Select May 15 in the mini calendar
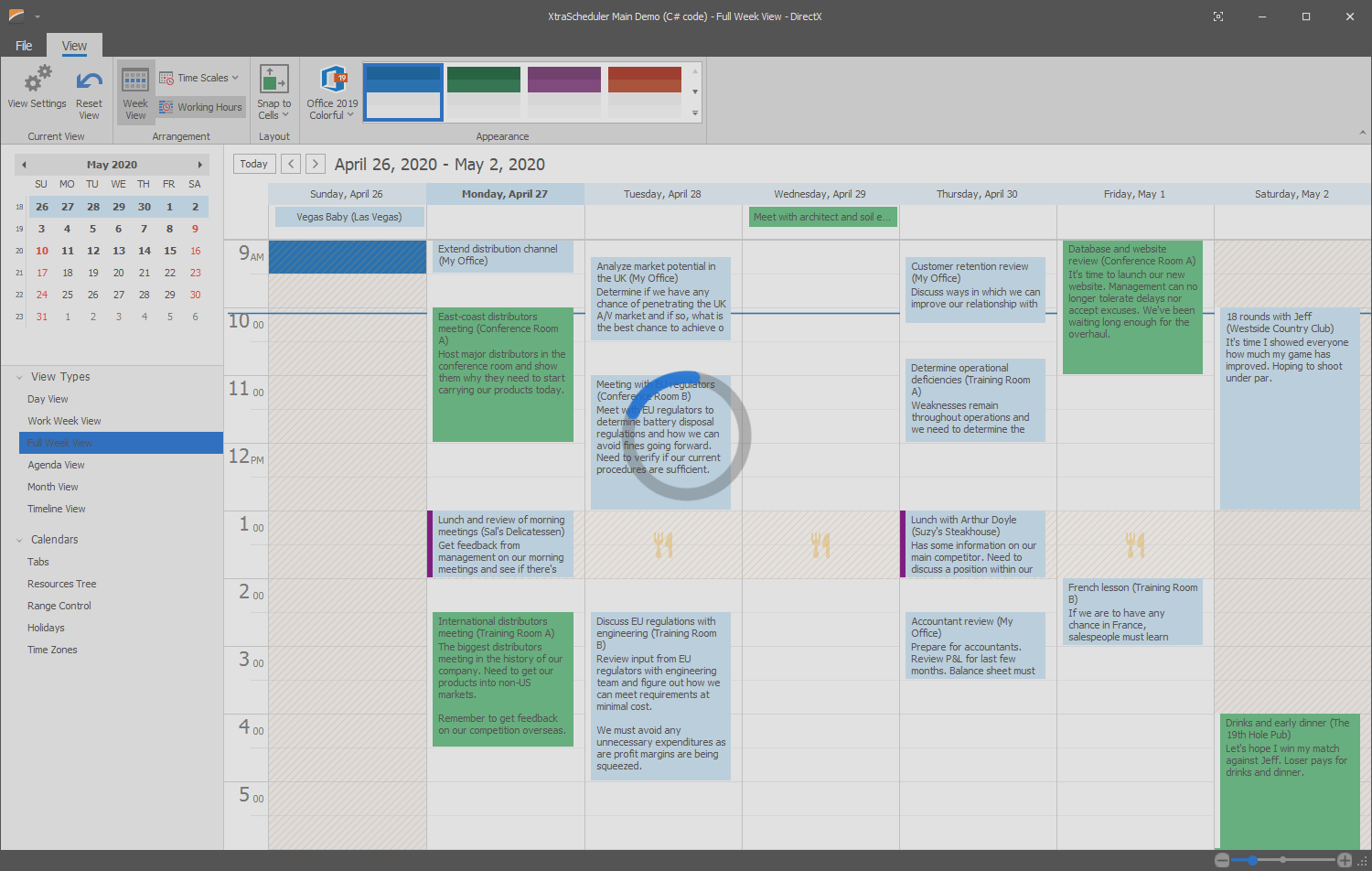Viewport: 1372px width, 871px height. pyautogui.click(x=169, y=251)
